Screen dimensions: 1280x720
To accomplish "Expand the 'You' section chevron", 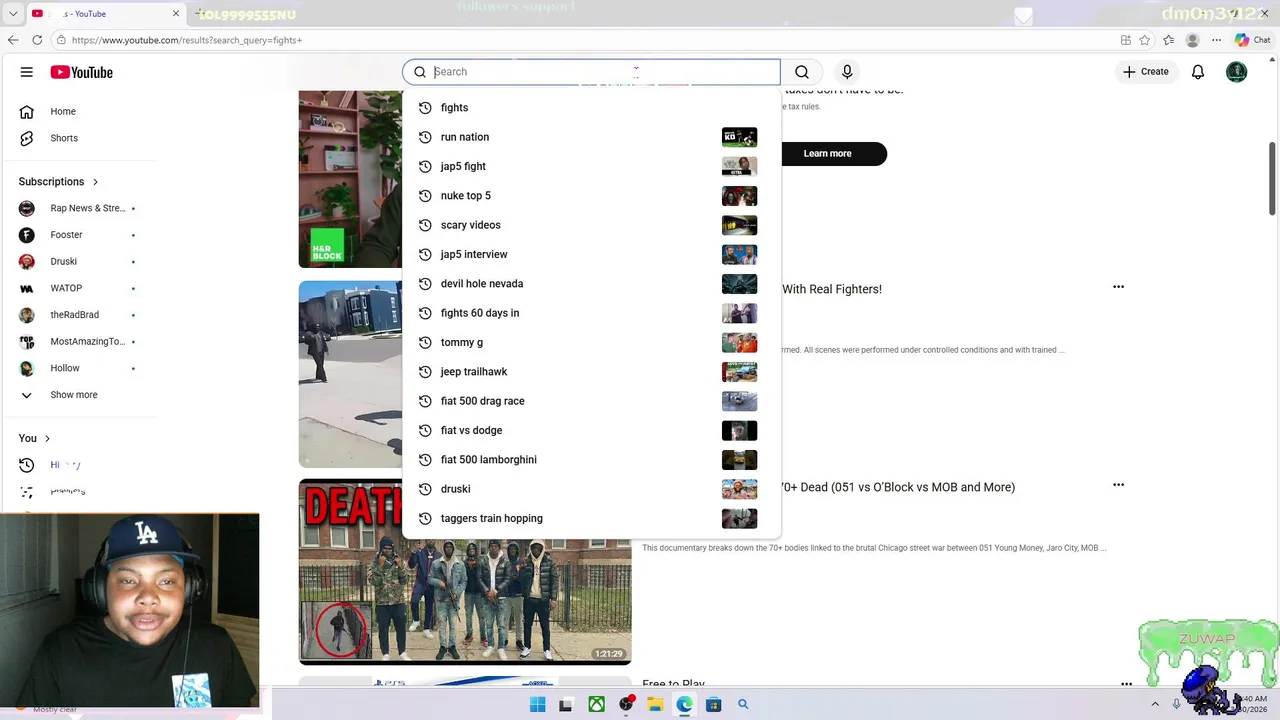I will pos(47,438).
